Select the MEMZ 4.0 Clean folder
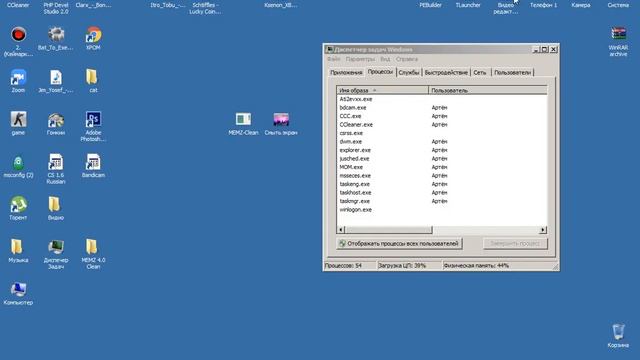Image resolution: width=640 pixels, height=360 pixels. [x=92, y=247]
